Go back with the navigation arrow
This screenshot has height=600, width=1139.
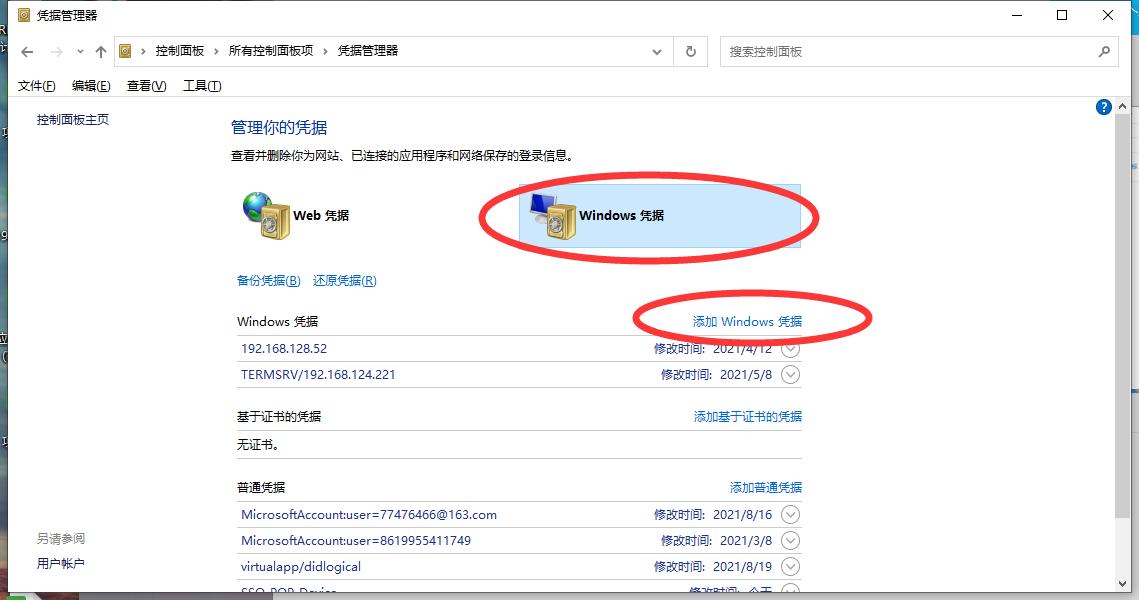coord(27,52)
